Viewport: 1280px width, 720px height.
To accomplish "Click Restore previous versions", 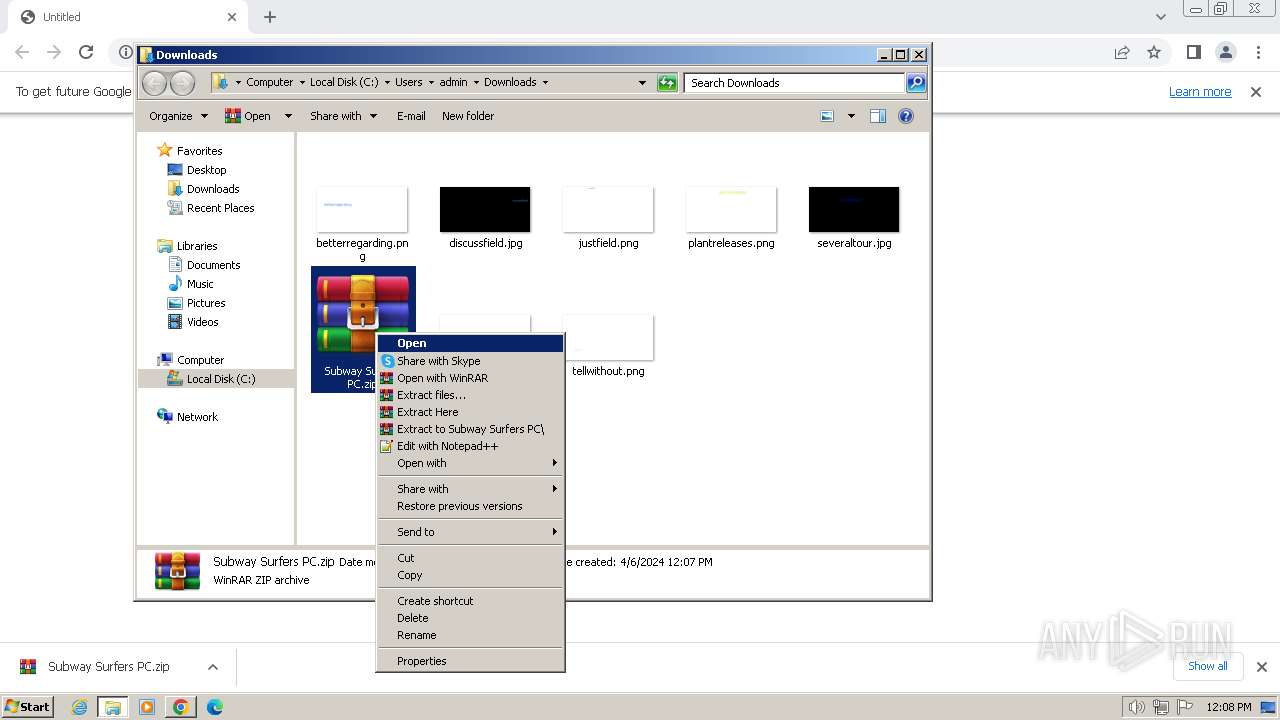I will pos(470,506).
